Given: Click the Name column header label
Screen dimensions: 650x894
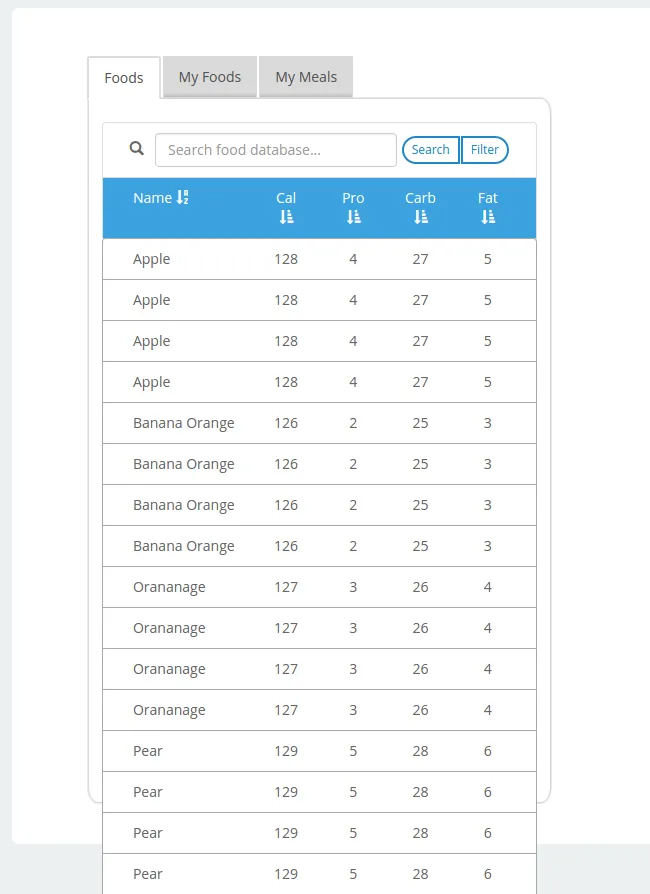Looking at the screenshot, I should (x=152, y=198).
